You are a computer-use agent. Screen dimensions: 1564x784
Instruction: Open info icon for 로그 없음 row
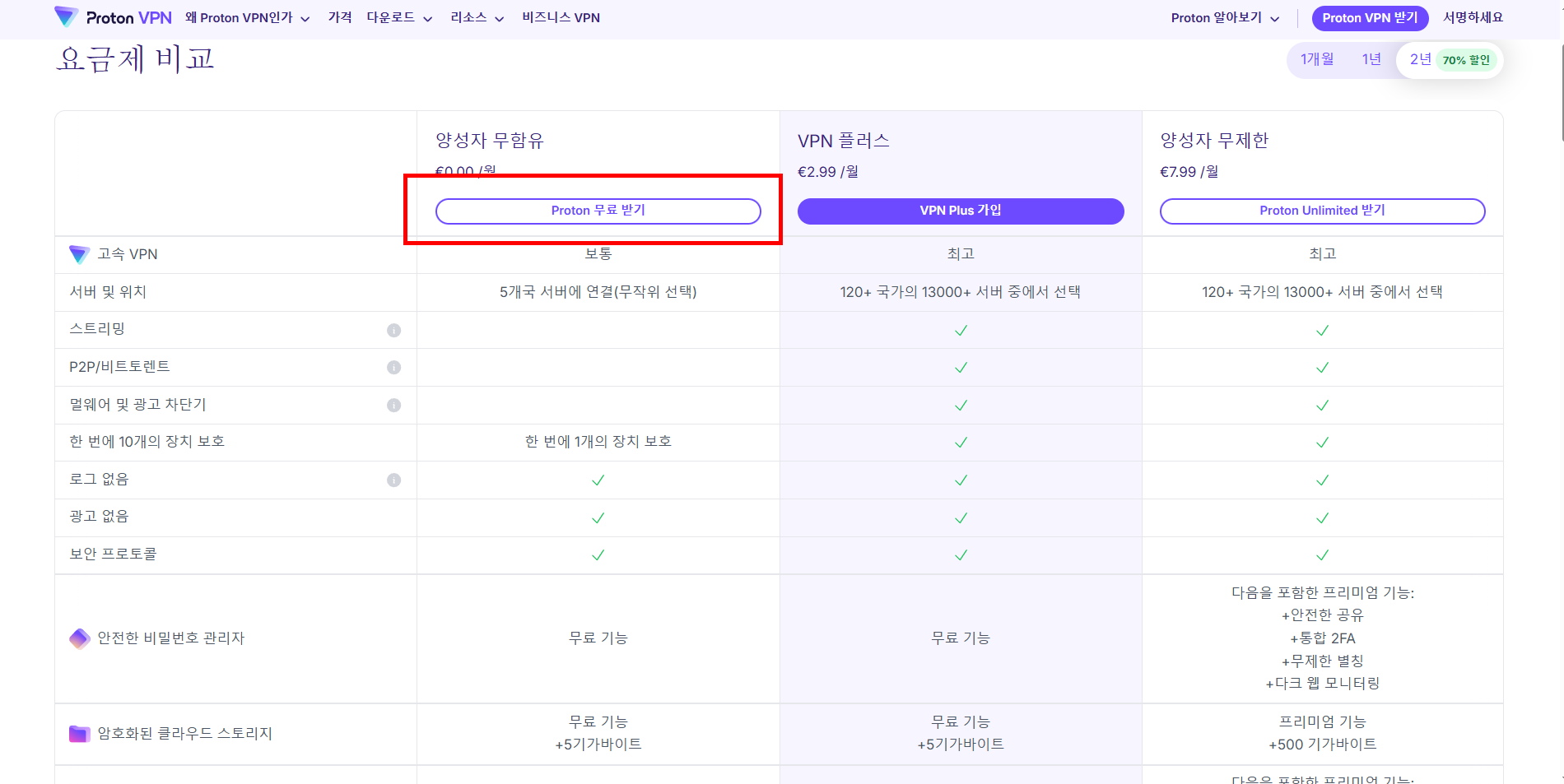click(x=394, y=480)
